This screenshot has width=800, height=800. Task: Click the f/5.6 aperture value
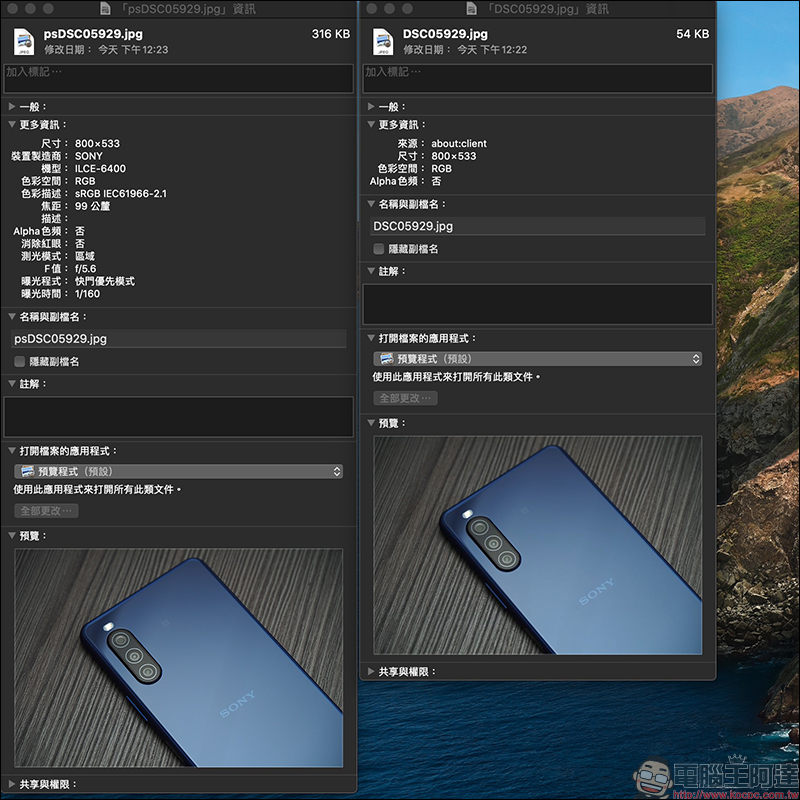[x=85, y=268]
